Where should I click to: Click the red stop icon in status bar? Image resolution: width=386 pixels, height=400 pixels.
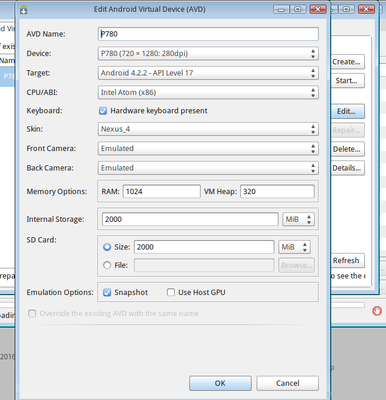377,311
